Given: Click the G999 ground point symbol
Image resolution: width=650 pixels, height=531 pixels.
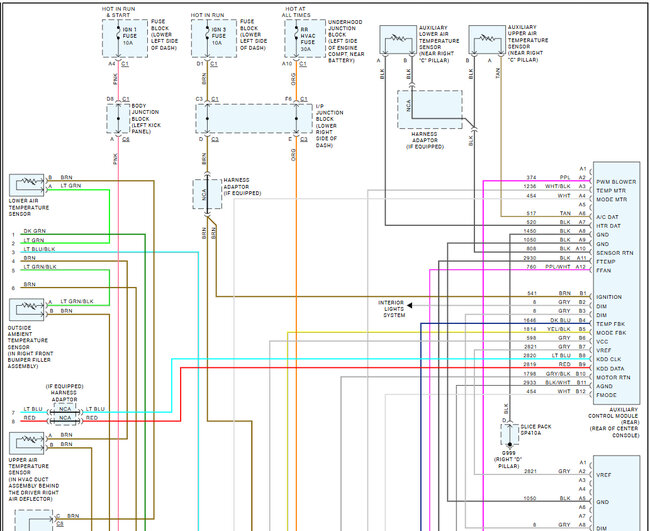Looking at the screenshot, I should [x=509, y=445].
